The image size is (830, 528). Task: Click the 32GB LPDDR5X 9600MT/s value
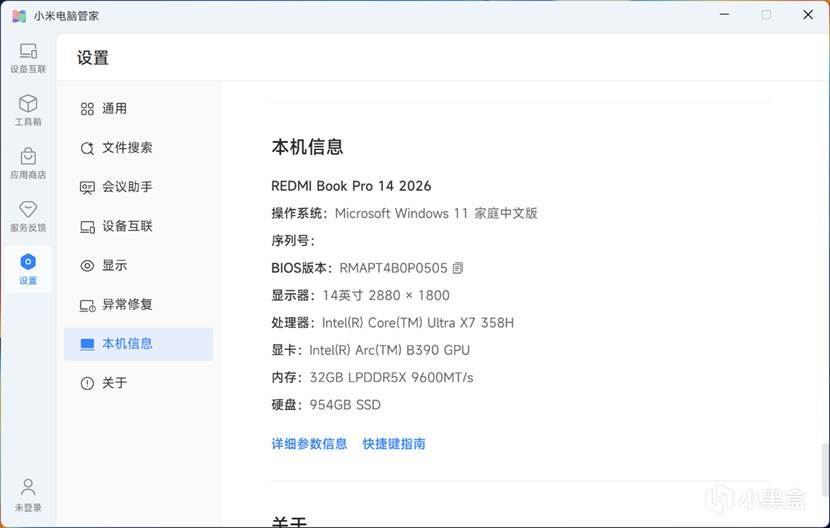point(391,378)
